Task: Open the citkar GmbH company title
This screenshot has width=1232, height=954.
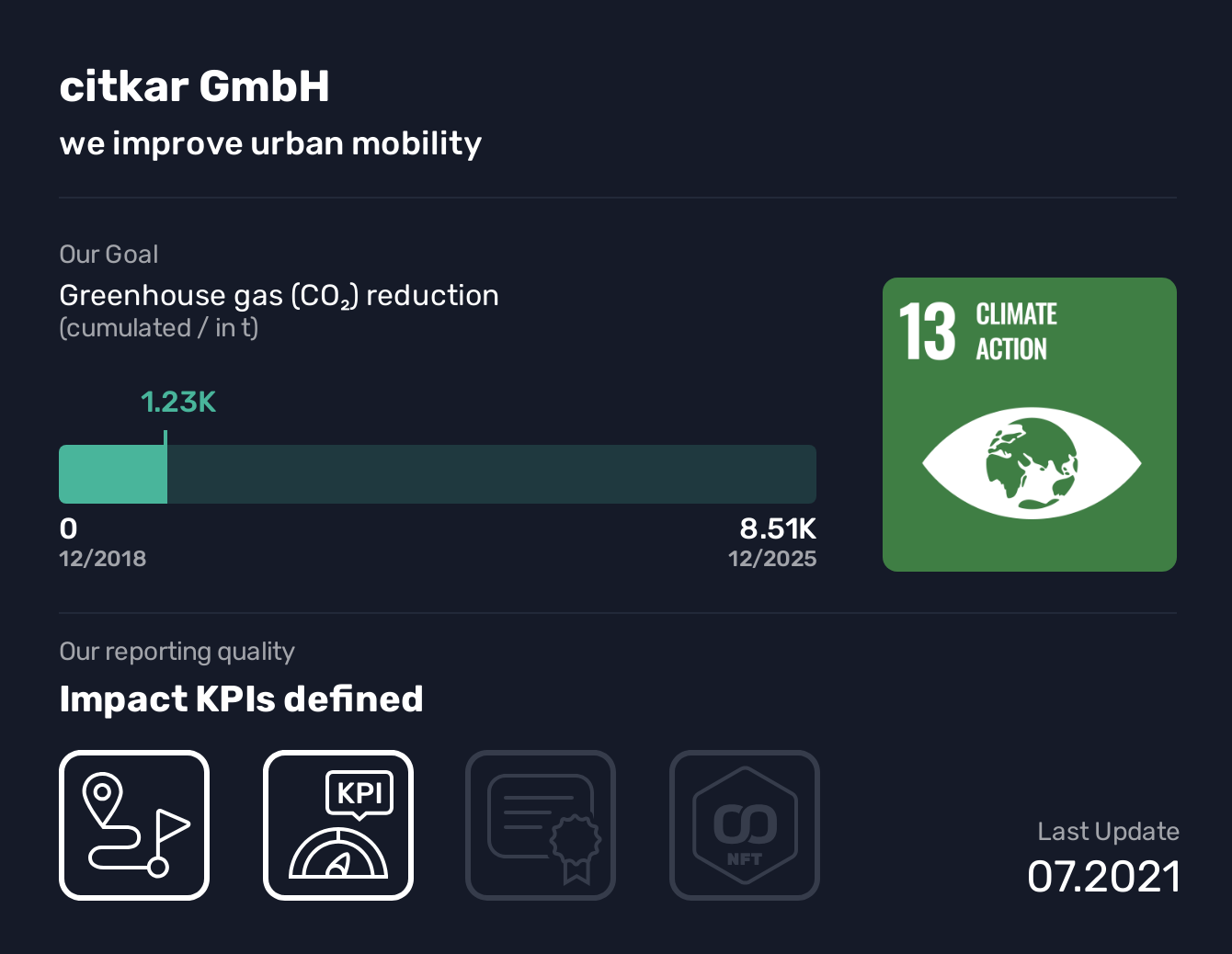Action: tap(194, 86)
